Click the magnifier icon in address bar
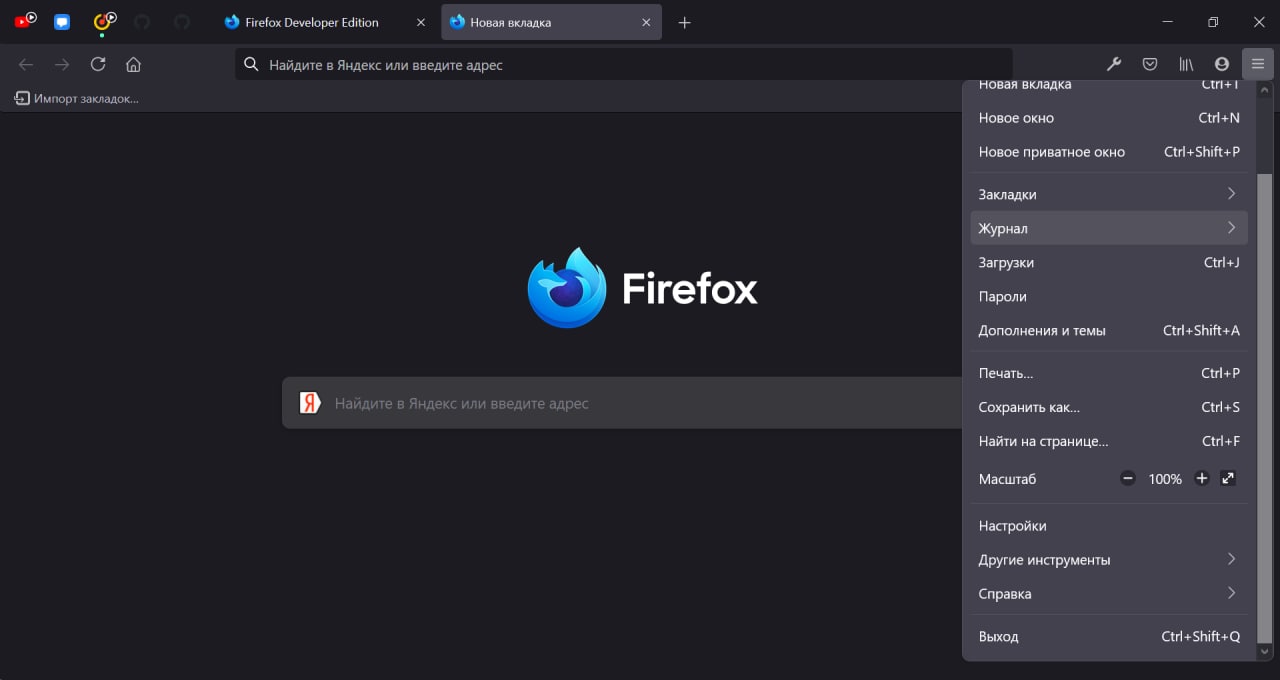Screen dimensions: 1280x680 pyautogui.click(x=252, y=65)
